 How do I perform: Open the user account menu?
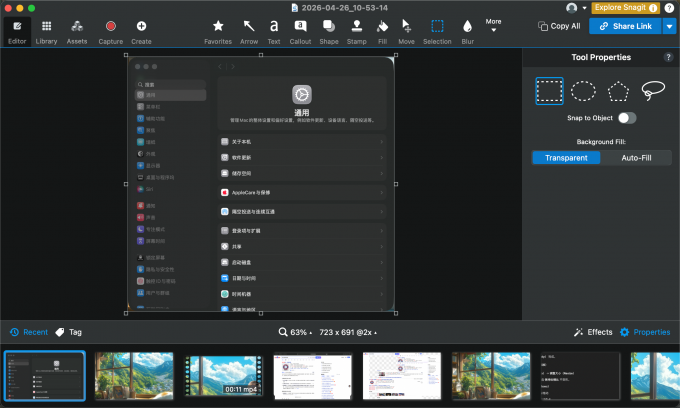pyautogui.click(x=576, y=8)
